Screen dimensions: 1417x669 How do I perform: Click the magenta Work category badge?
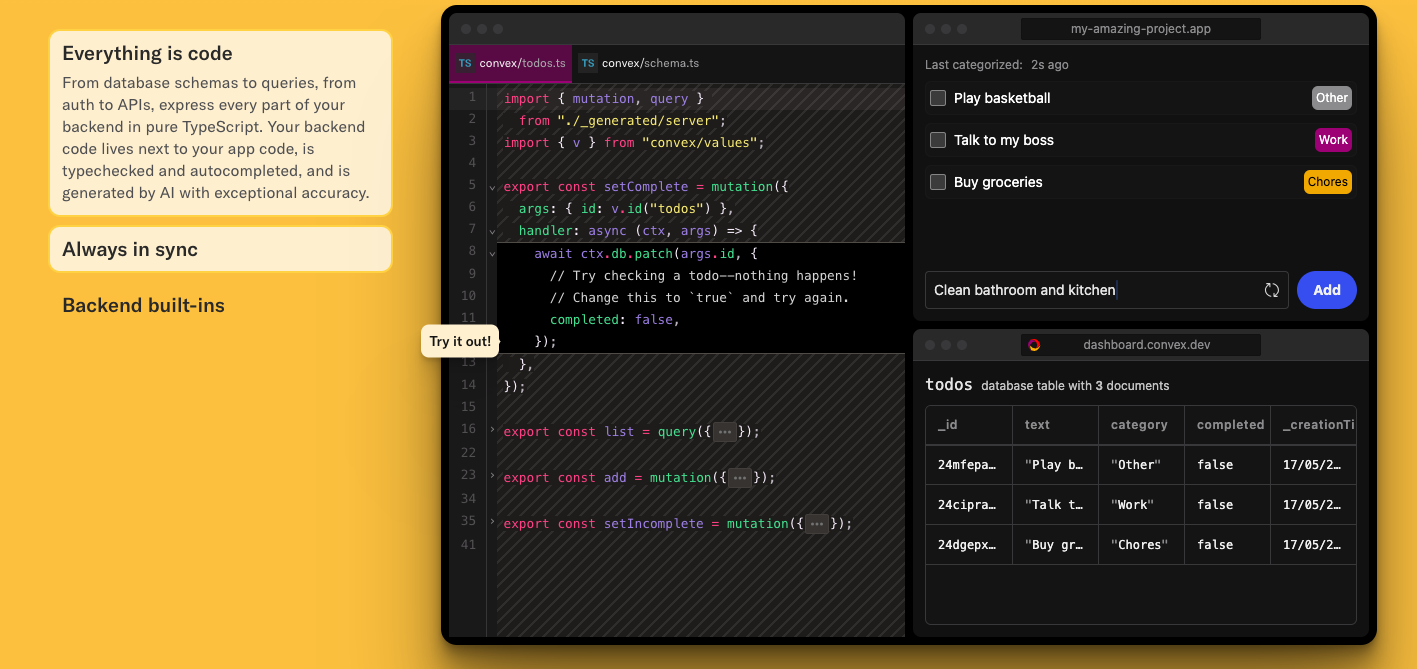1333,140
